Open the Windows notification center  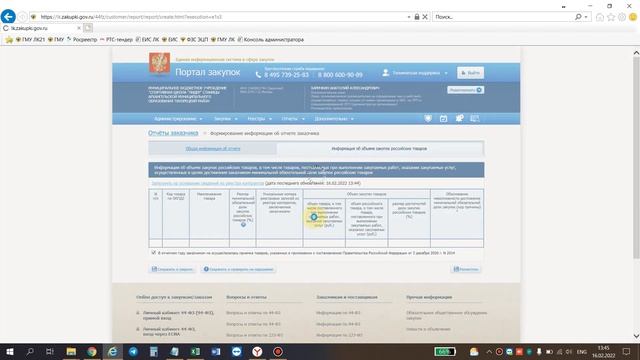(x=626, y=351)
